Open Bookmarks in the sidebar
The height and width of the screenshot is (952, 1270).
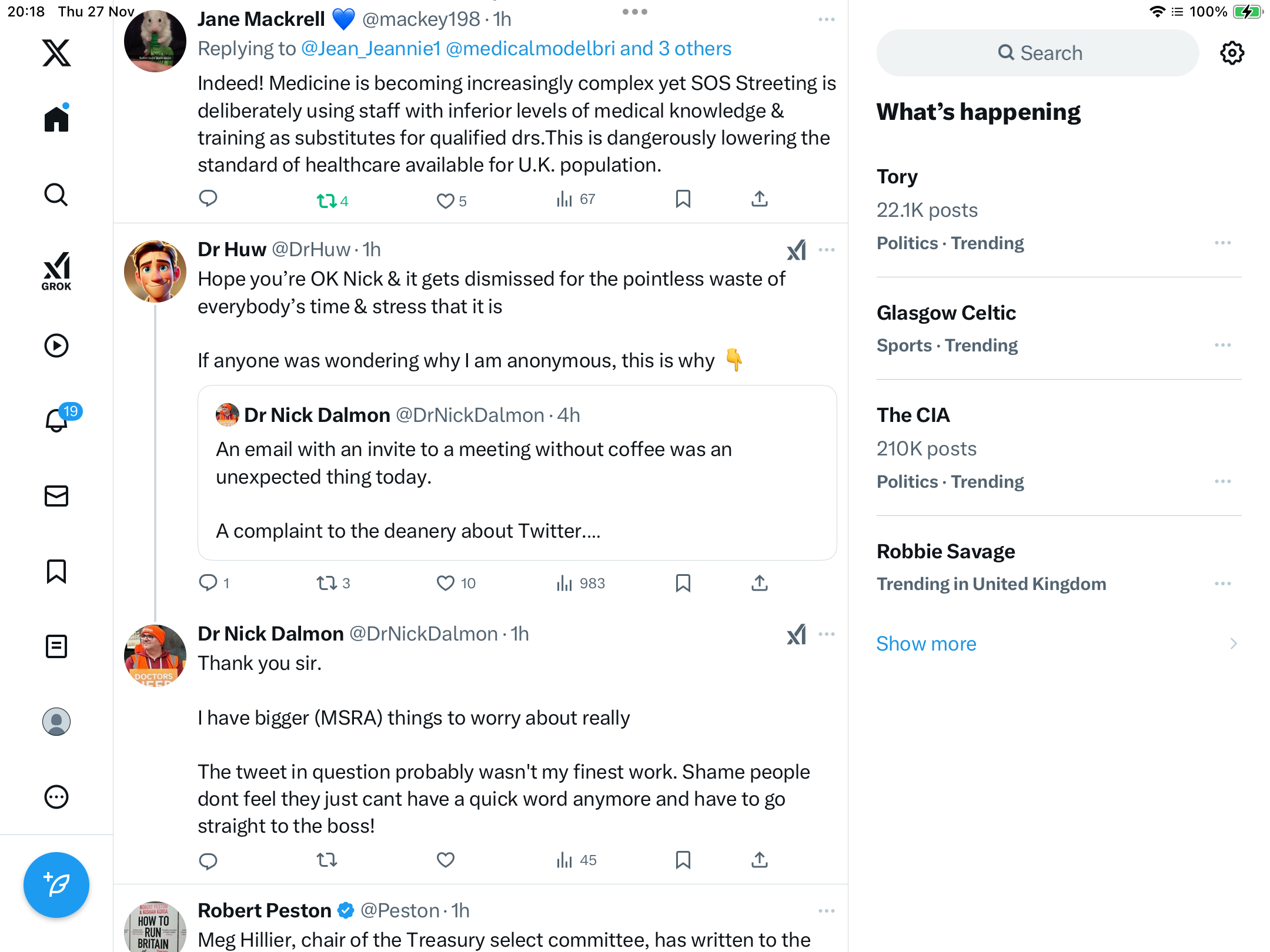tap(56, 571)
